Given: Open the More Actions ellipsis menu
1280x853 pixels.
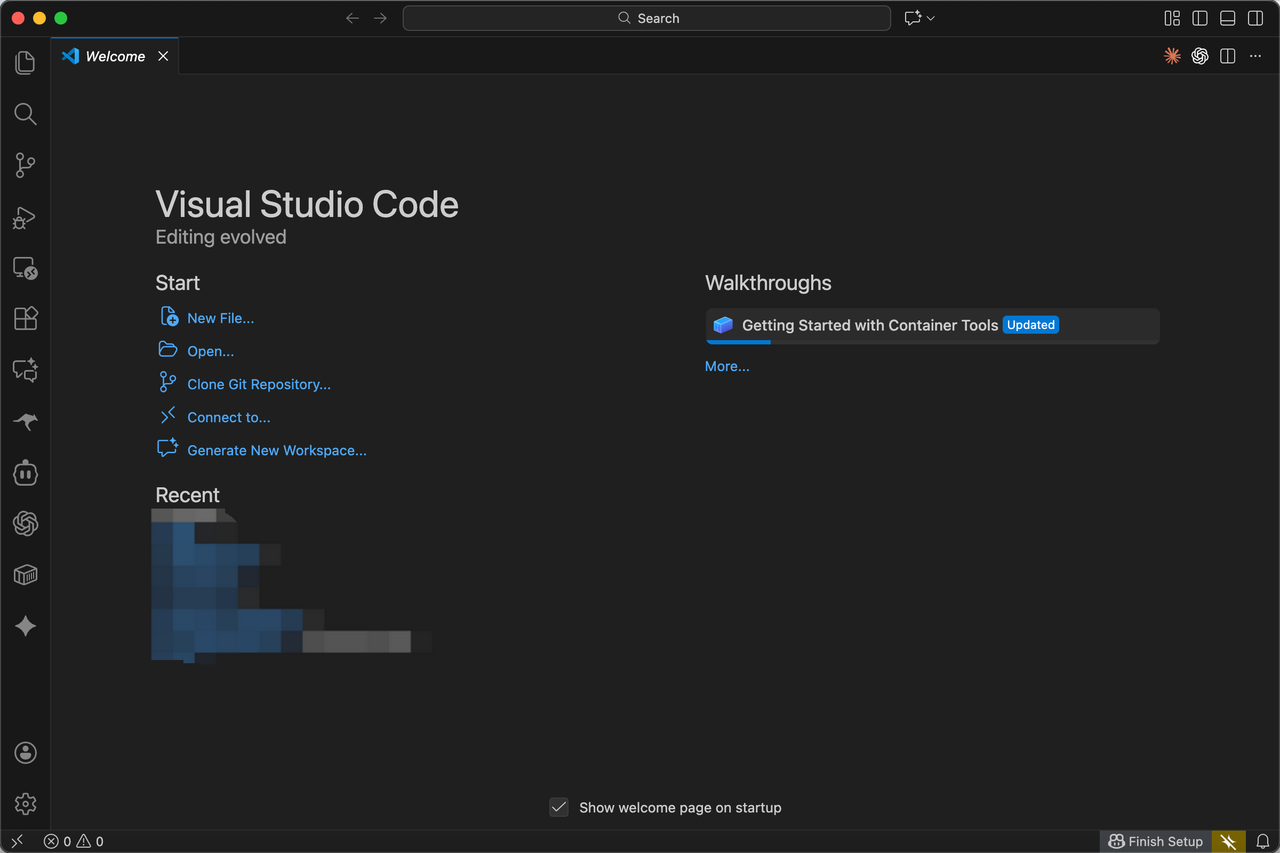Looking at the screenshot, I should (1255, 56).
